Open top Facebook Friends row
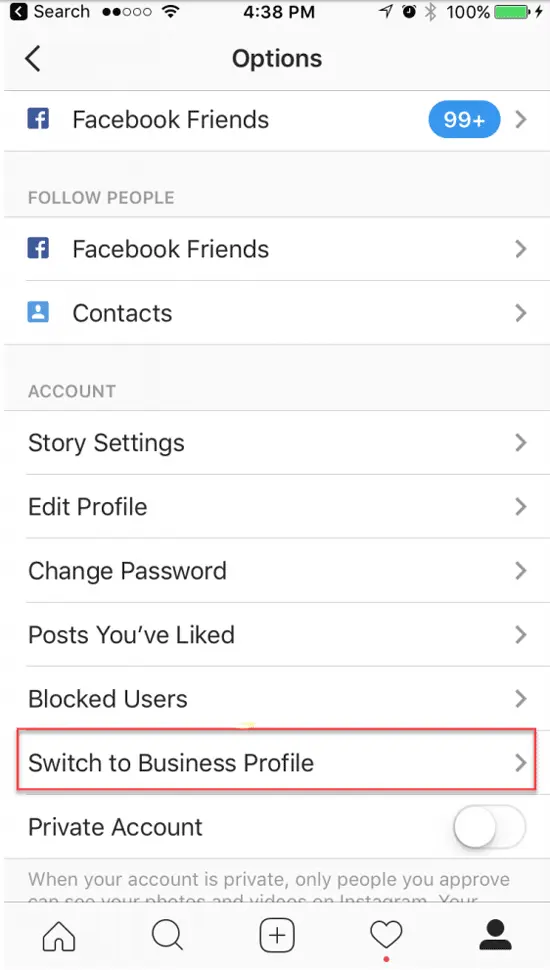 277,119
